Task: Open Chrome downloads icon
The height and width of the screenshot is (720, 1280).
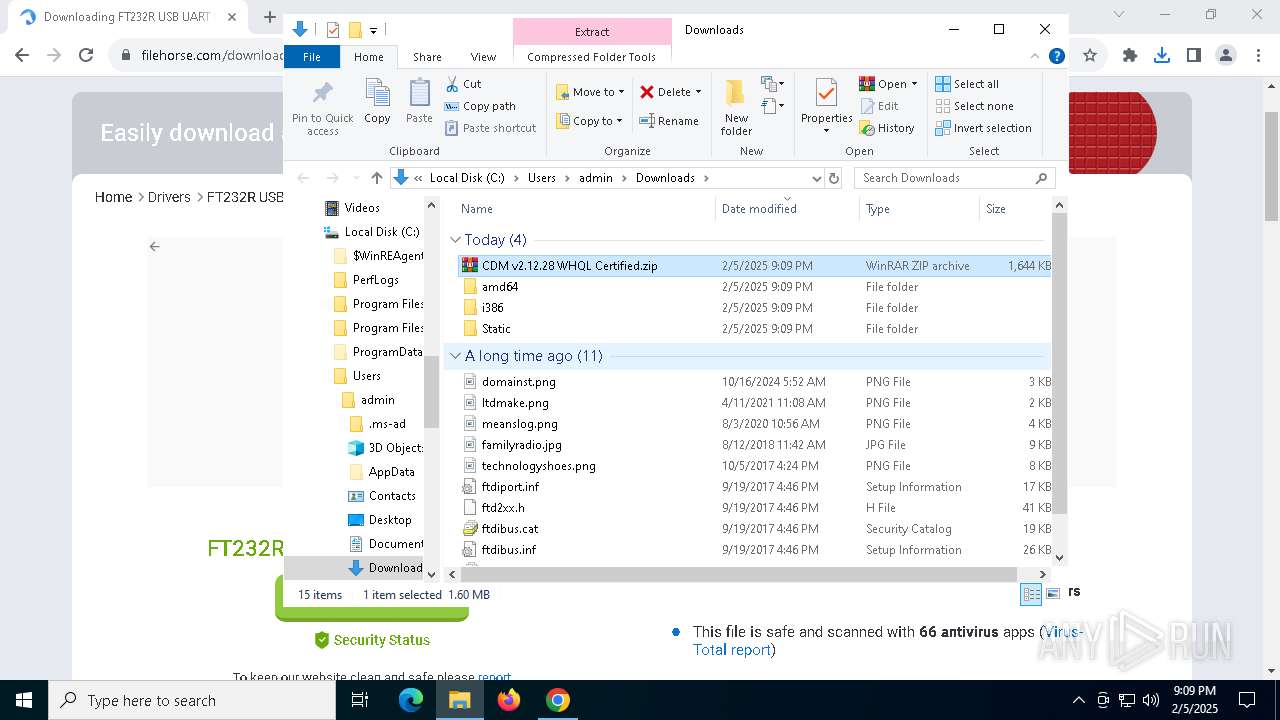Action: coord(1162,56)
